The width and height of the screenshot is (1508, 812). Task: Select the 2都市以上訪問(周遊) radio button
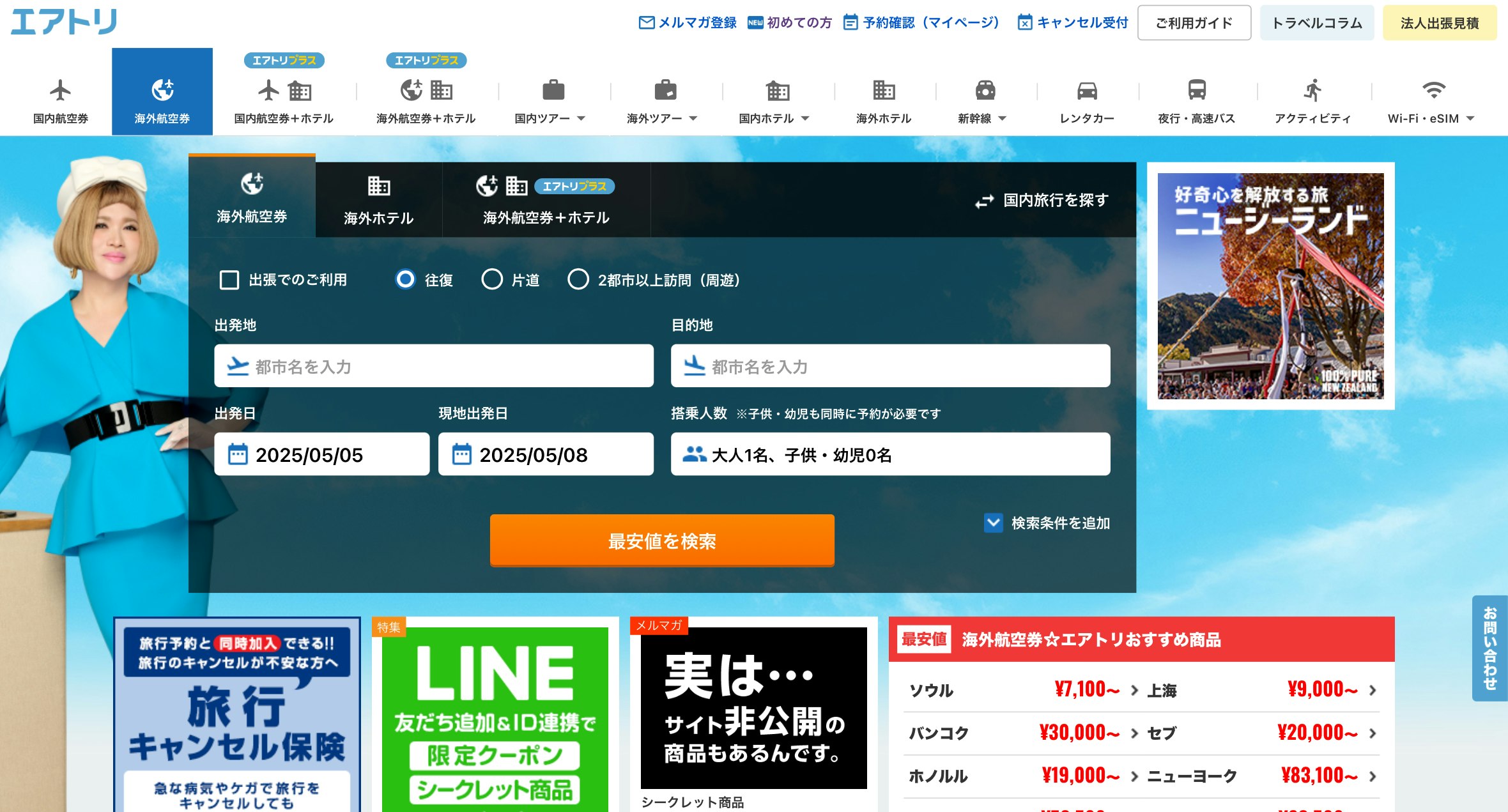coord(578,279)
